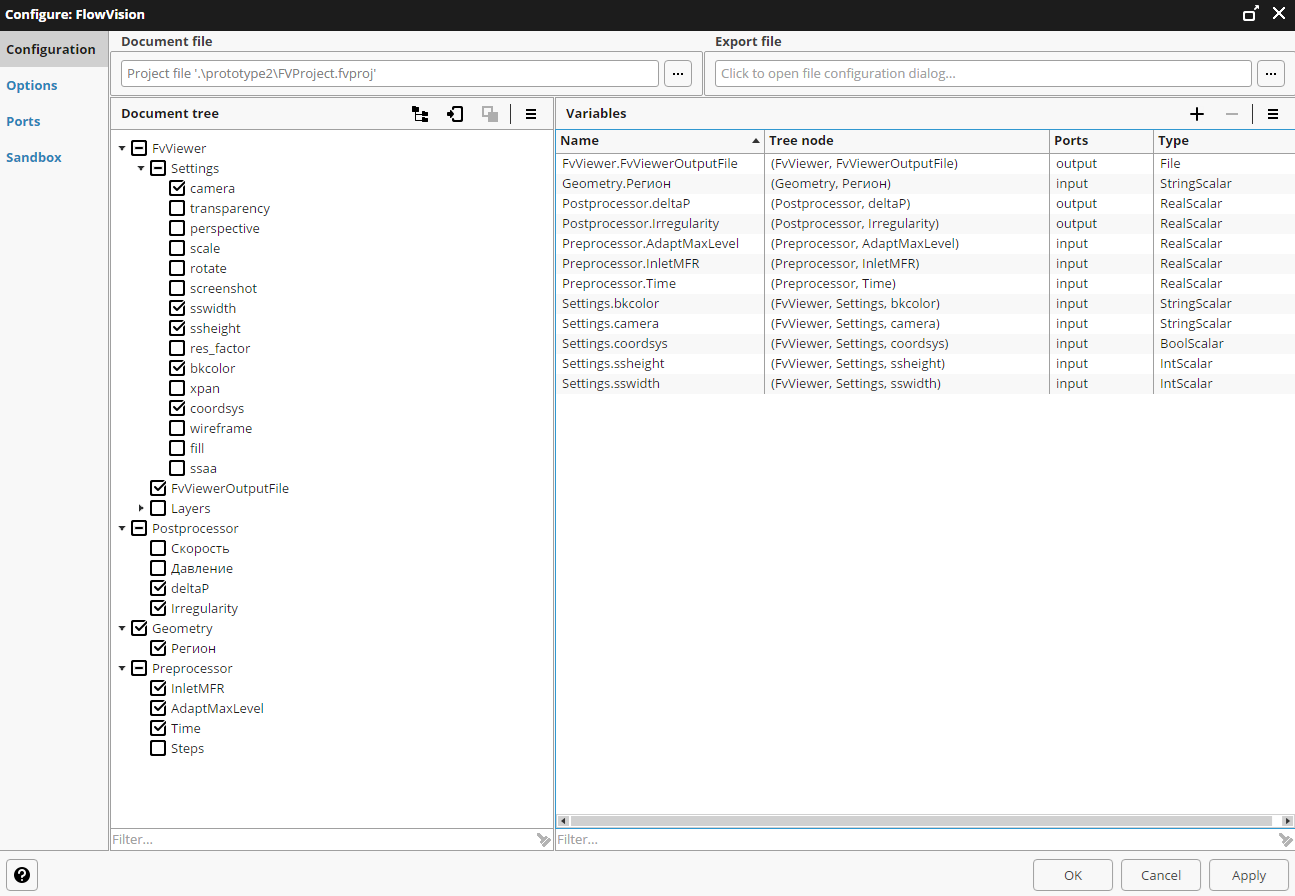
Task: Check the ssaa checkbox
Action: [177, 468]
